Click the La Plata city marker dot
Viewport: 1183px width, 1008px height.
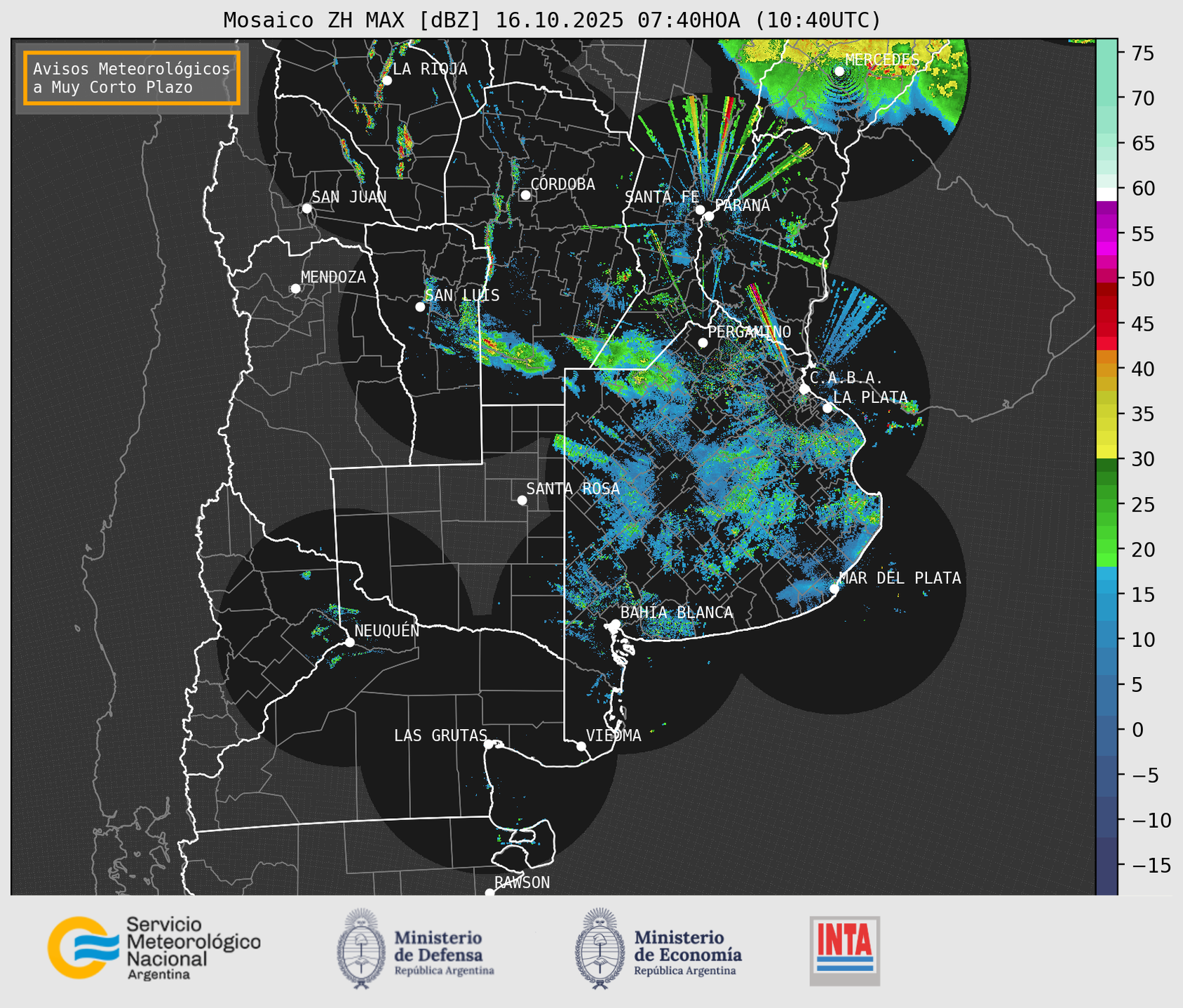(827, 408)
